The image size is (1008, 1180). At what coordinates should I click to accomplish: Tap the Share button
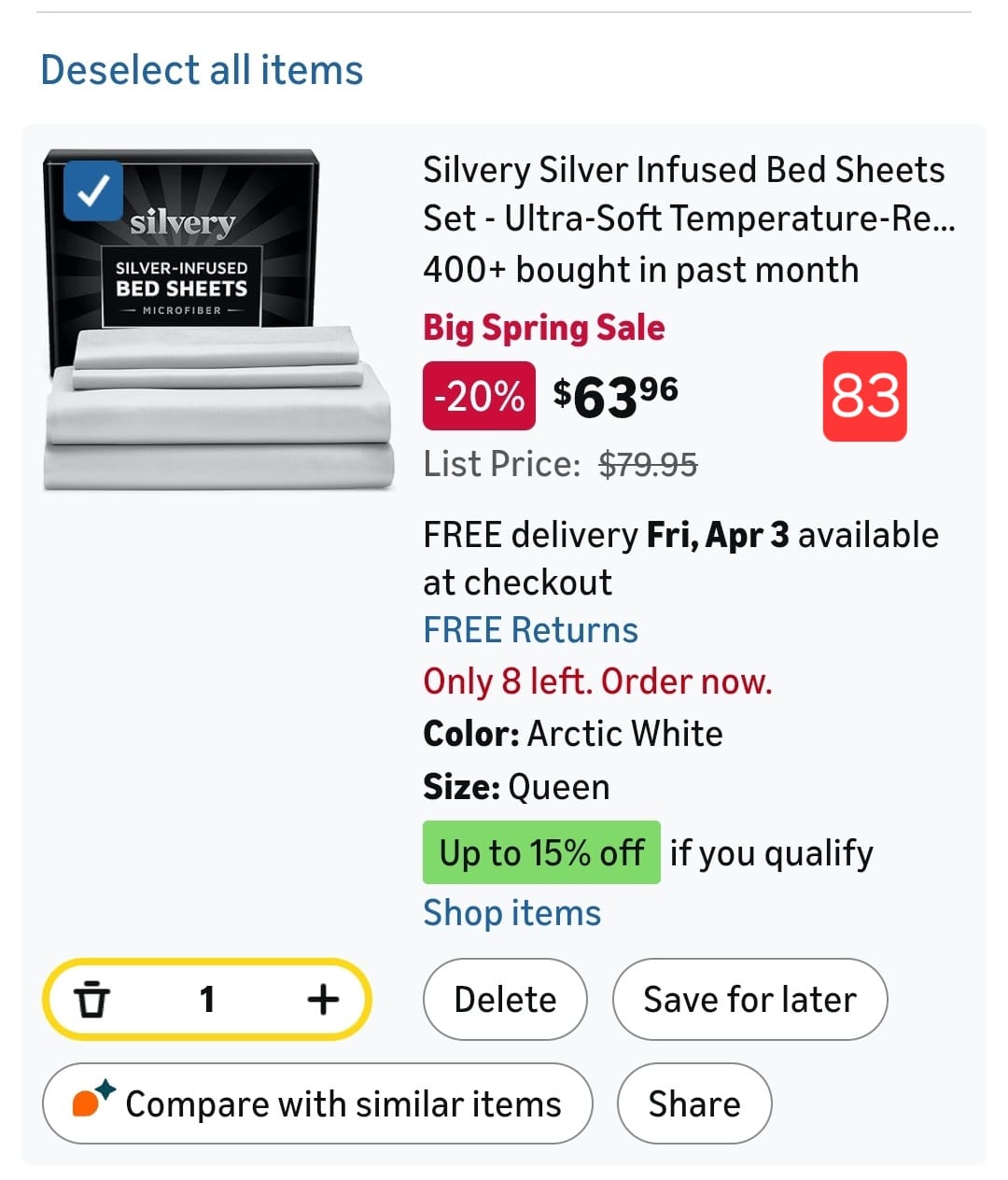click(694, 1103)
